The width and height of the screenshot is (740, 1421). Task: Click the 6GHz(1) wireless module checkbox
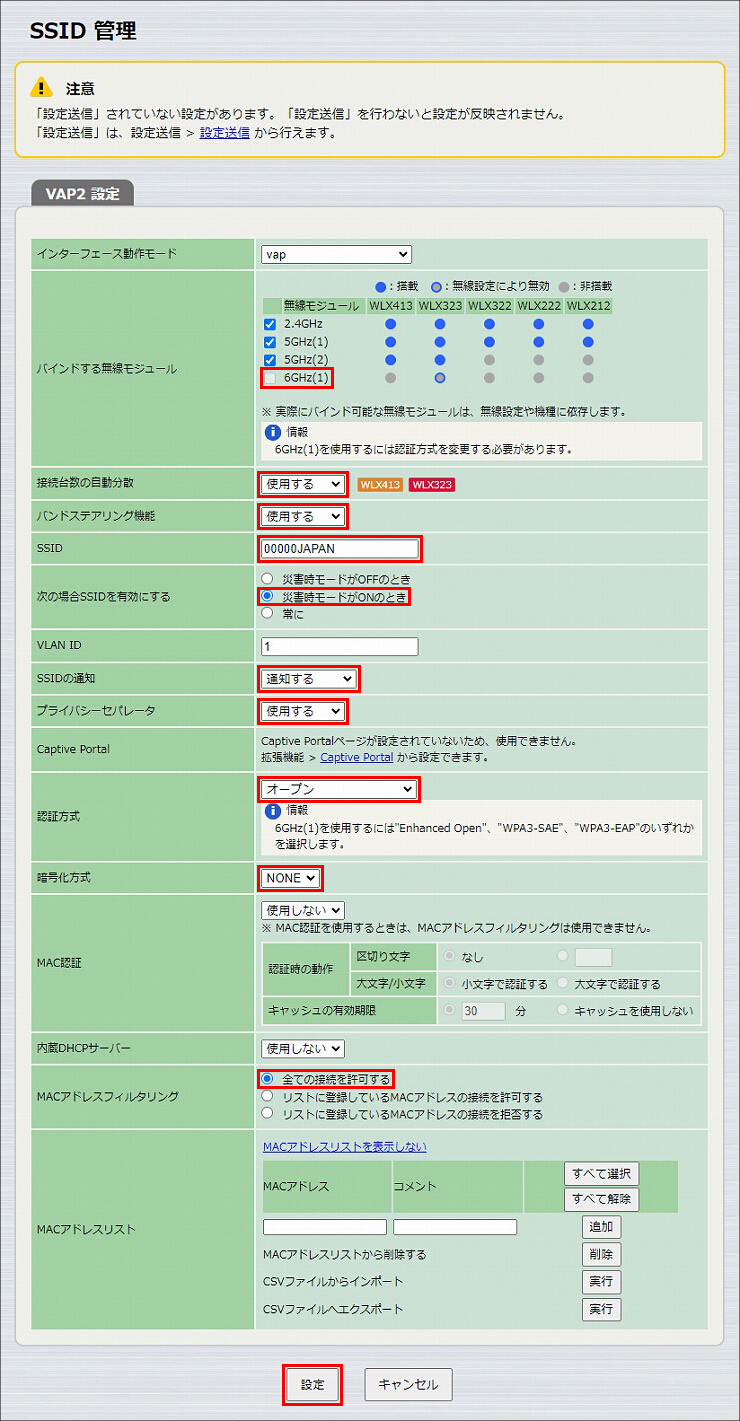pos(270,378)
